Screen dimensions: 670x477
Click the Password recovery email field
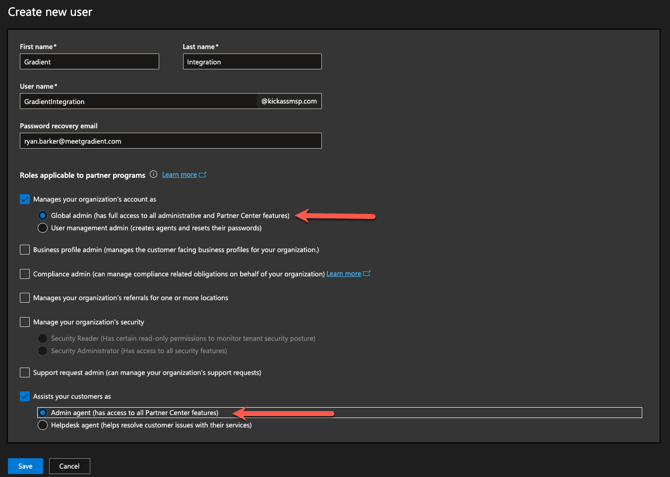click(170, 141)
